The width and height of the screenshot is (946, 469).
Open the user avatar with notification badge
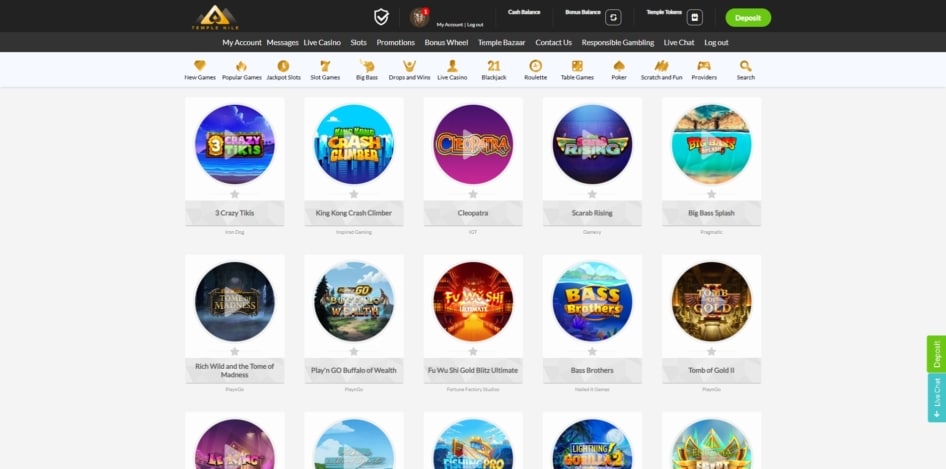tap(419, 16)
